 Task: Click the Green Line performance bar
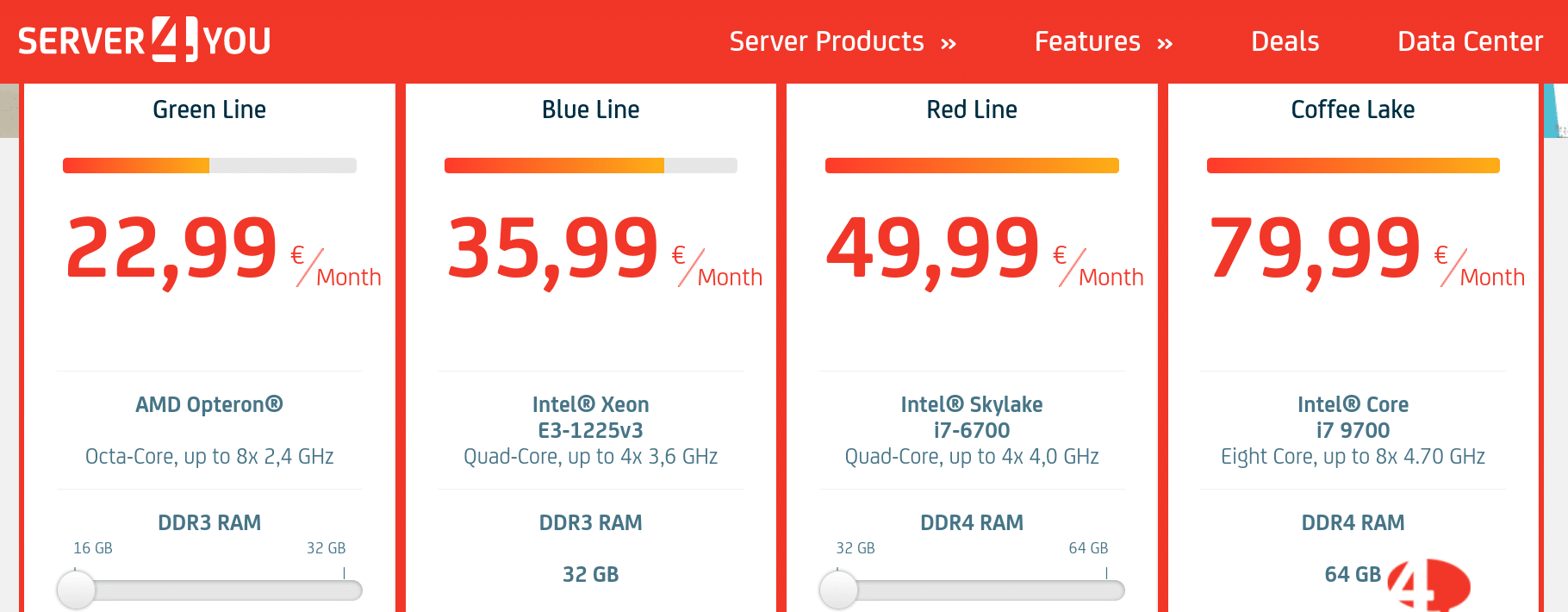pos(209,165)
